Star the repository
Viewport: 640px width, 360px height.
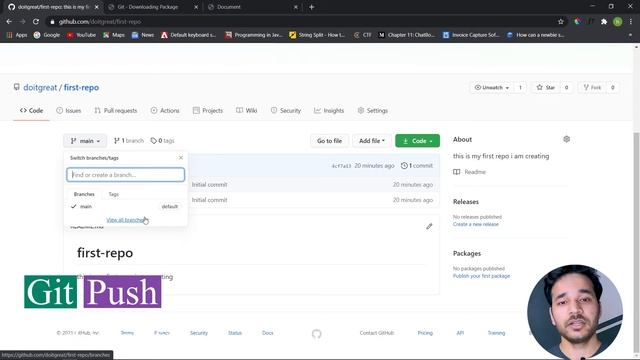tap(546, 87)
